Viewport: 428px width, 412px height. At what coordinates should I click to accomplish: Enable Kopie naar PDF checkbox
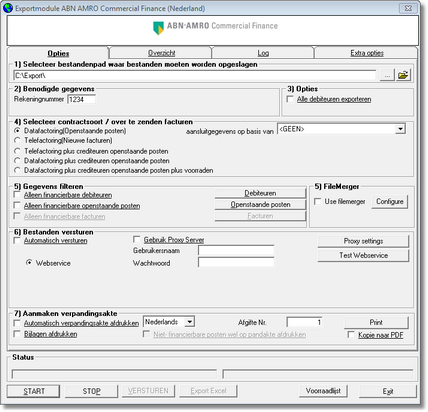tap(351, 334)
